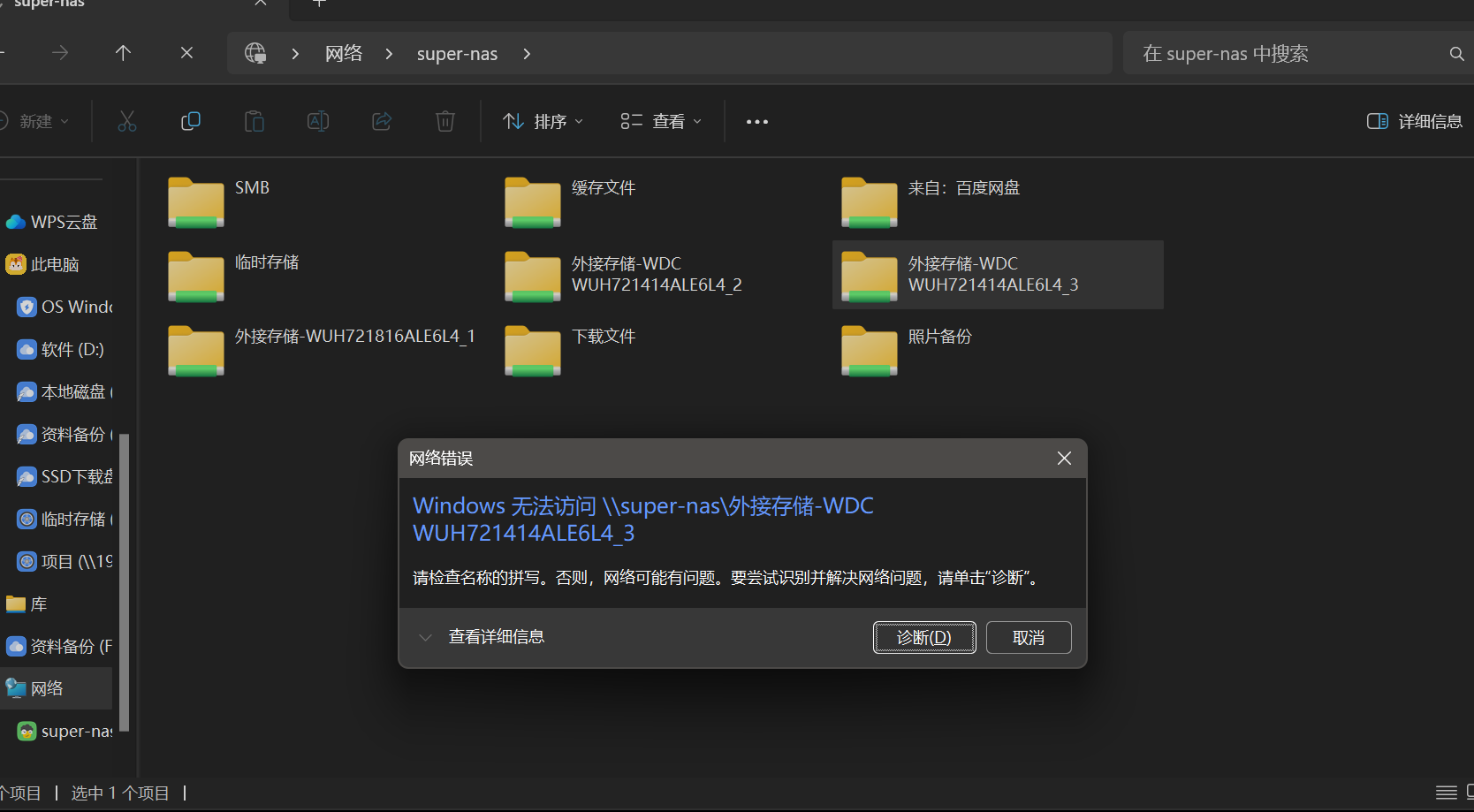This screenshot has height=812, width=1474.
Task: Click the 缓存文件 folder name
Action: [604, 187]
